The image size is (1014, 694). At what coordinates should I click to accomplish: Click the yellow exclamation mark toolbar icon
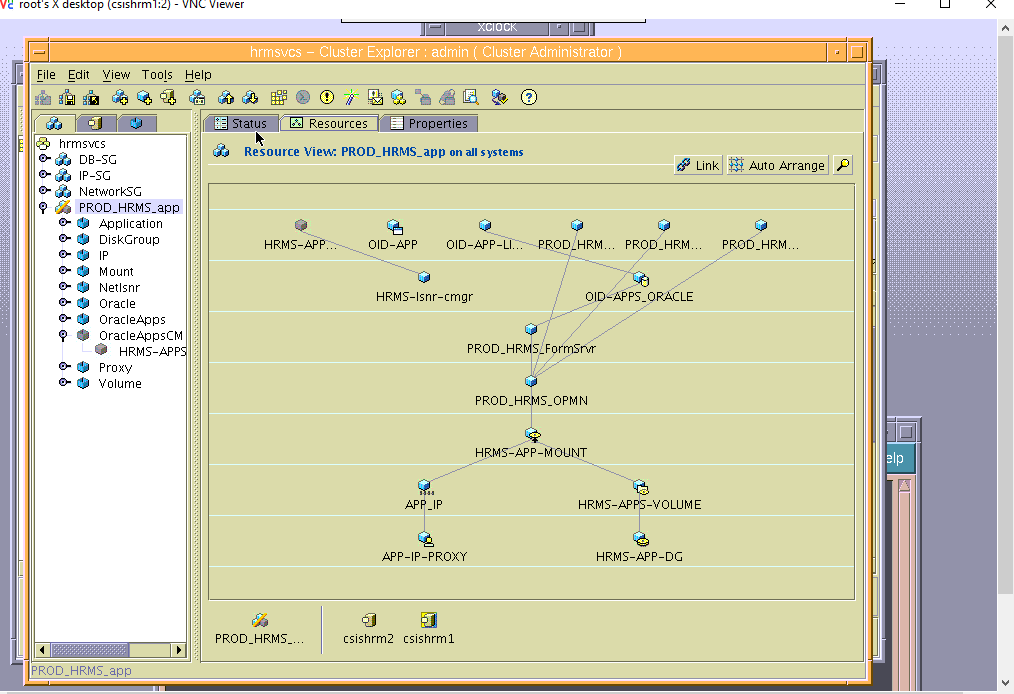(327, 97)
